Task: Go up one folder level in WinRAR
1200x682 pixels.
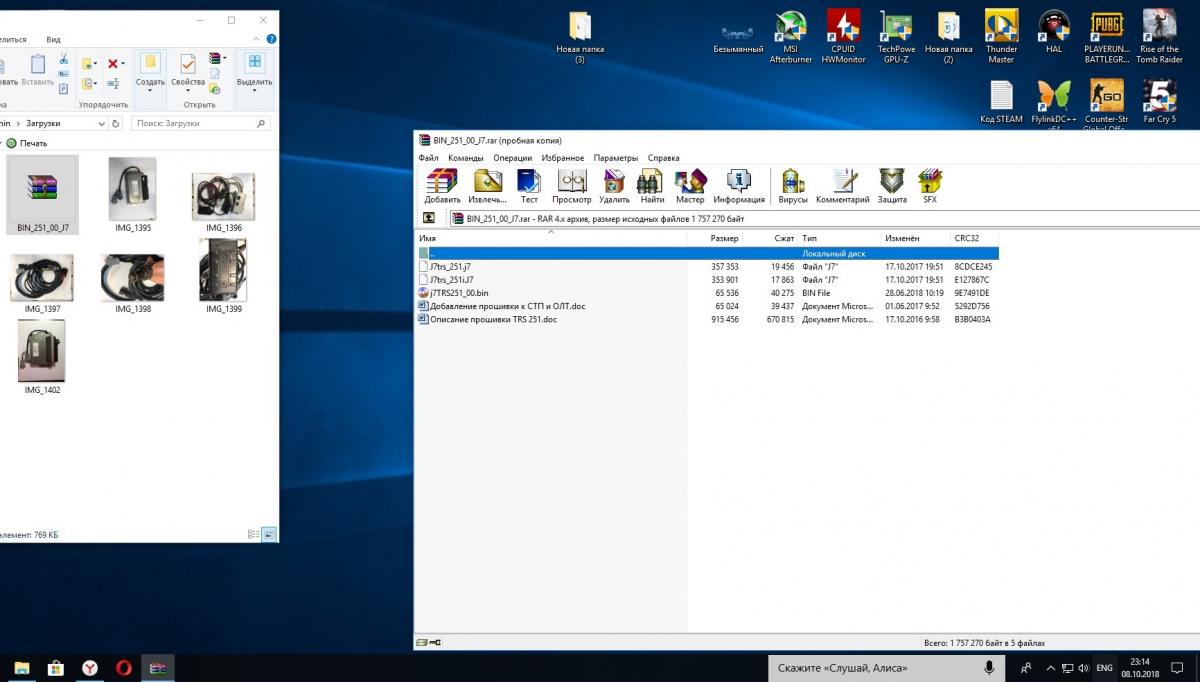Action: tap(429, 218)
